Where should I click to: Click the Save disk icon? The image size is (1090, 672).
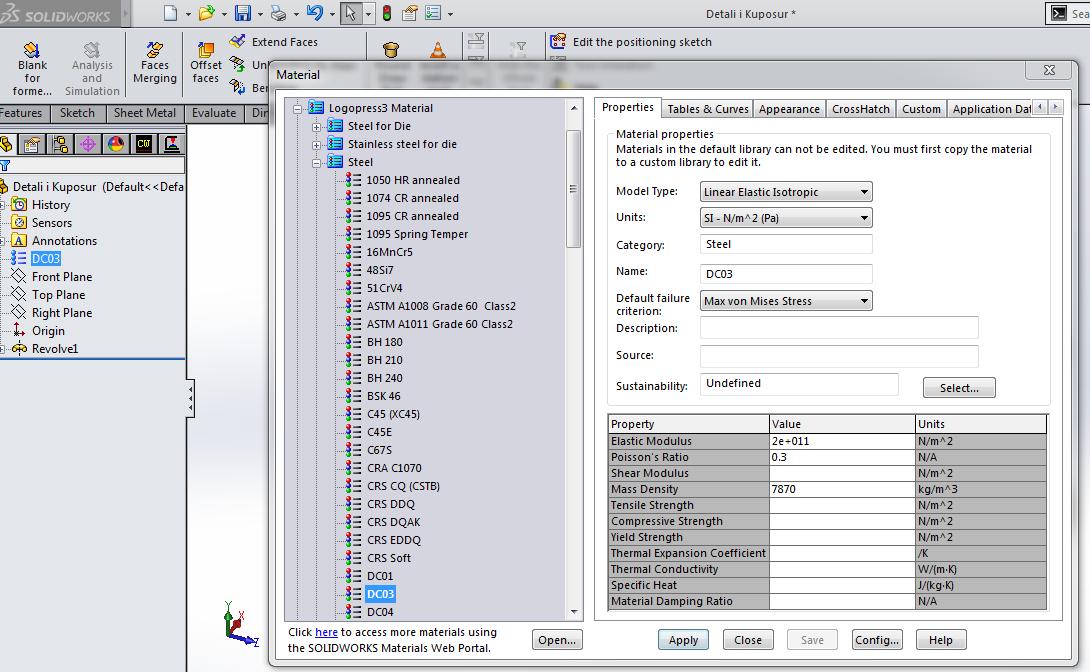(x=243, y=13)
